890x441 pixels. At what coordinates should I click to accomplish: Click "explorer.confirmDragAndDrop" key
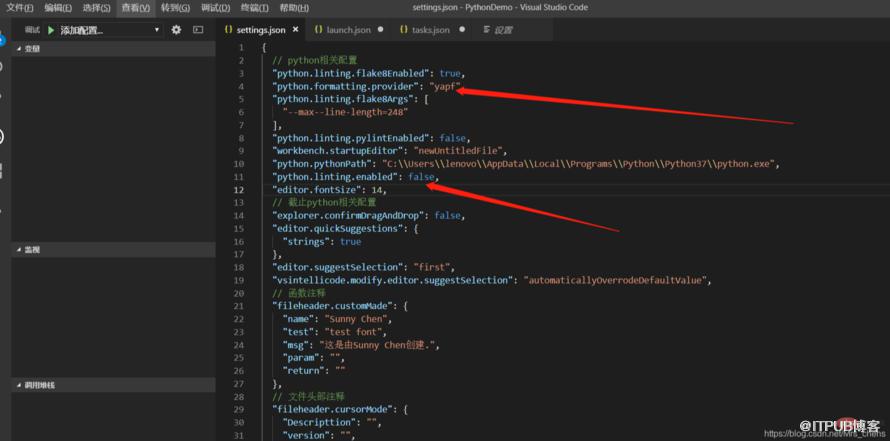(x=349, y=216)
